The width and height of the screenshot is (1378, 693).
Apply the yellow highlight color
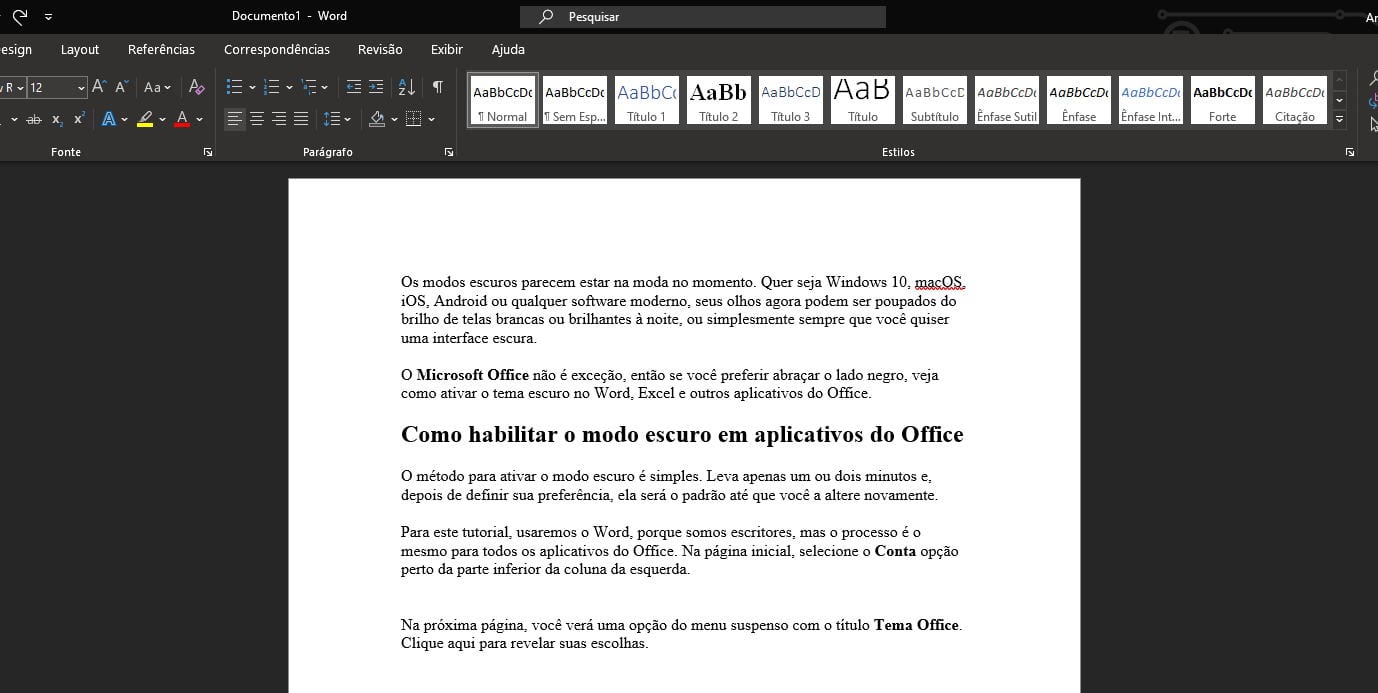(x=145, y=119)
